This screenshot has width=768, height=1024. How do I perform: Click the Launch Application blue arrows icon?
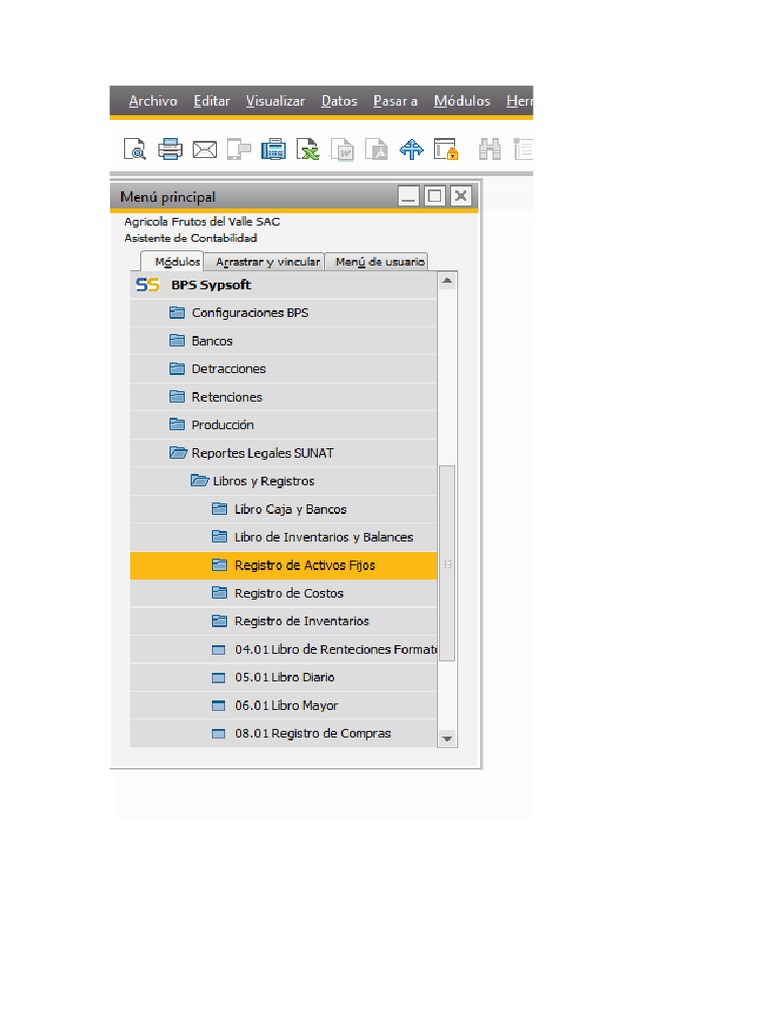point(411,150)
